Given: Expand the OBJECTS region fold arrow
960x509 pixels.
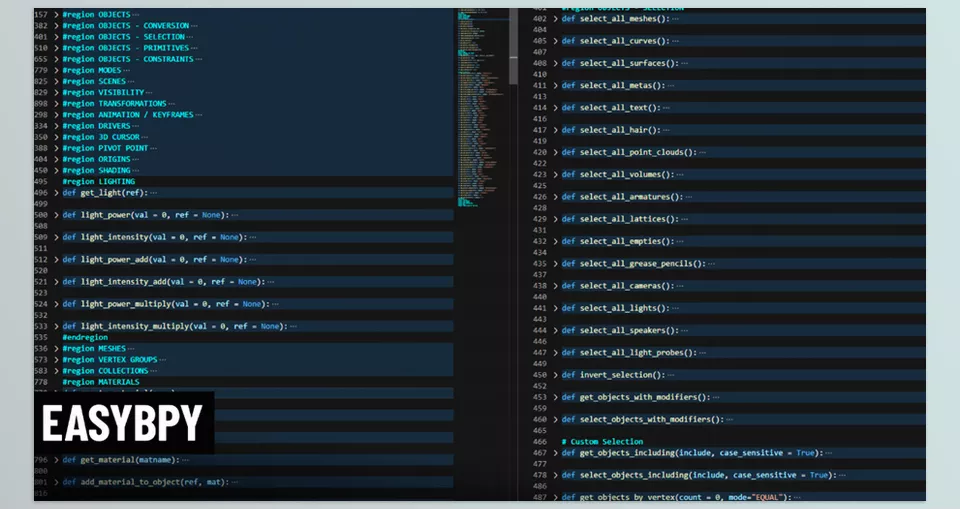Looking at the screenshot, I should click(56, 15).
